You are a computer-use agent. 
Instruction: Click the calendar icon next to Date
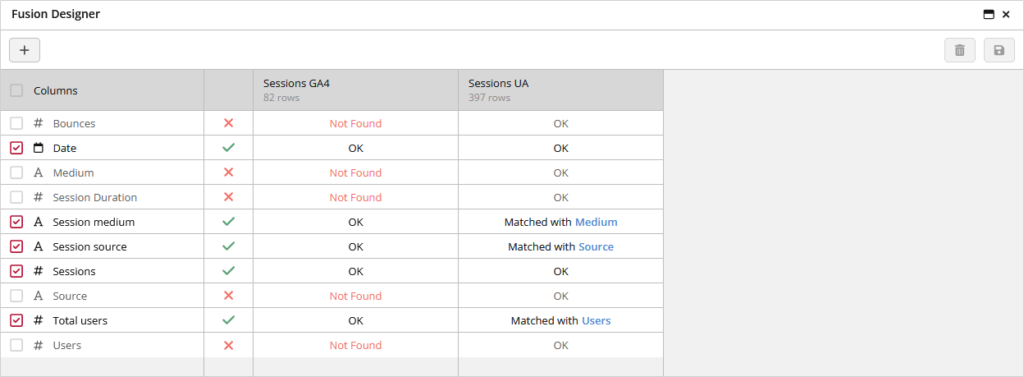pos(38,148)
